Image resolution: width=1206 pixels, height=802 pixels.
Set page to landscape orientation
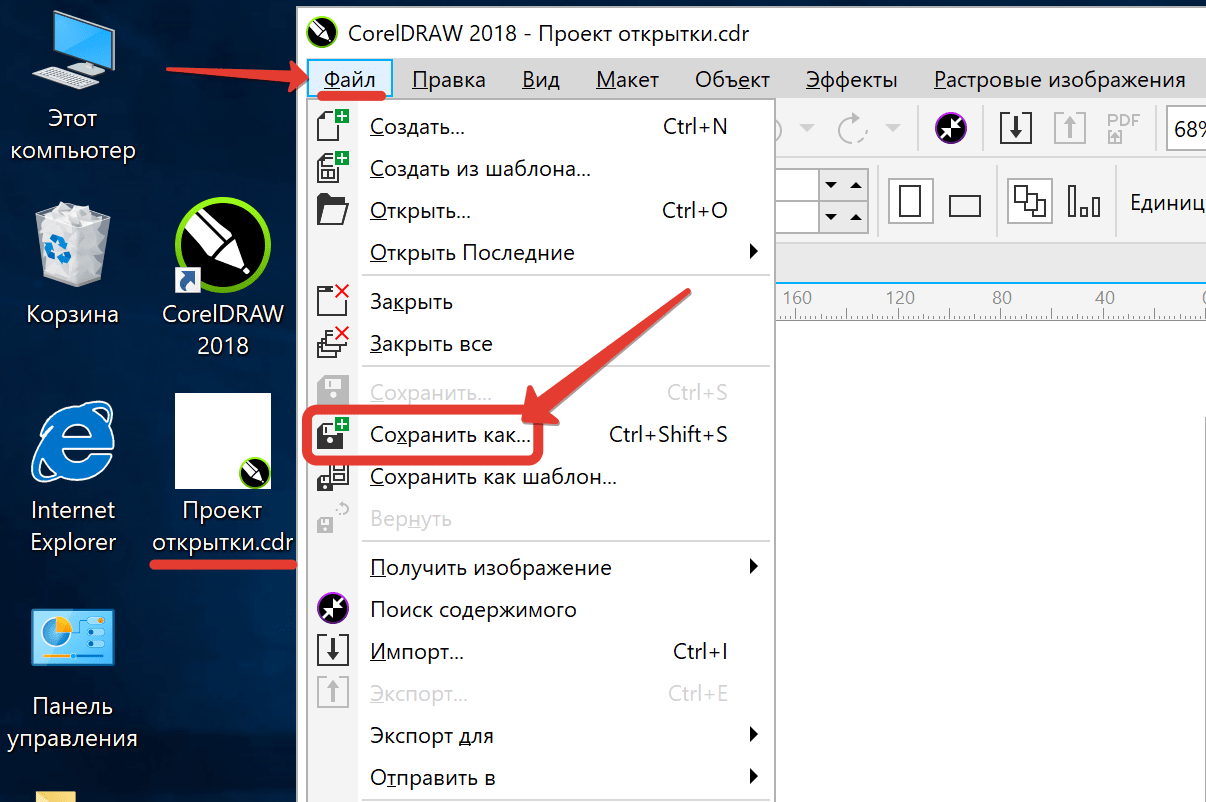[x=965, y=204]
